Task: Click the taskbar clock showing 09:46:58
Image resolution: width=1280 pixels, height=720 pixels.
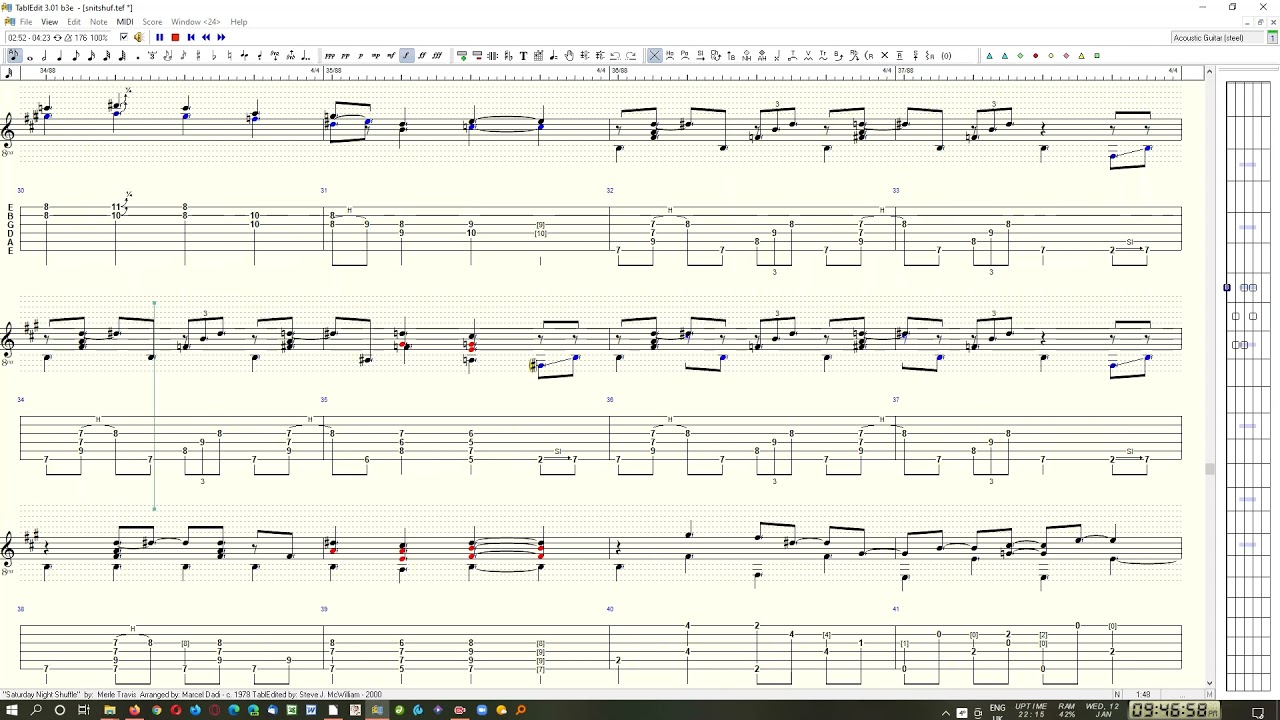Action: pos(1175,710)
